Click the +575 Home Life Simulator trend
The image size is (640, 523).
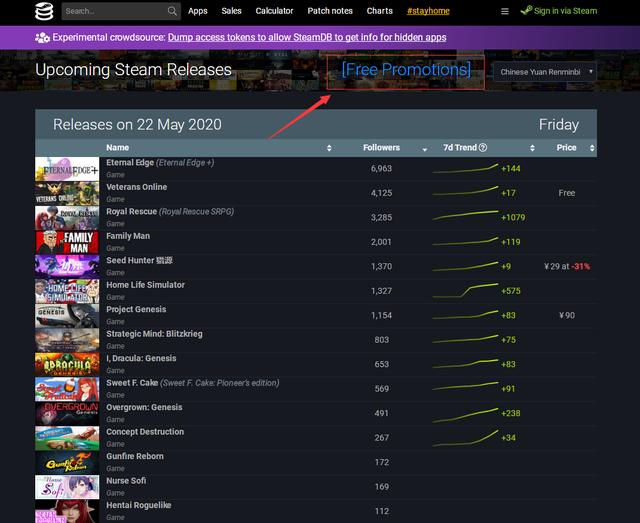(511, 291)
